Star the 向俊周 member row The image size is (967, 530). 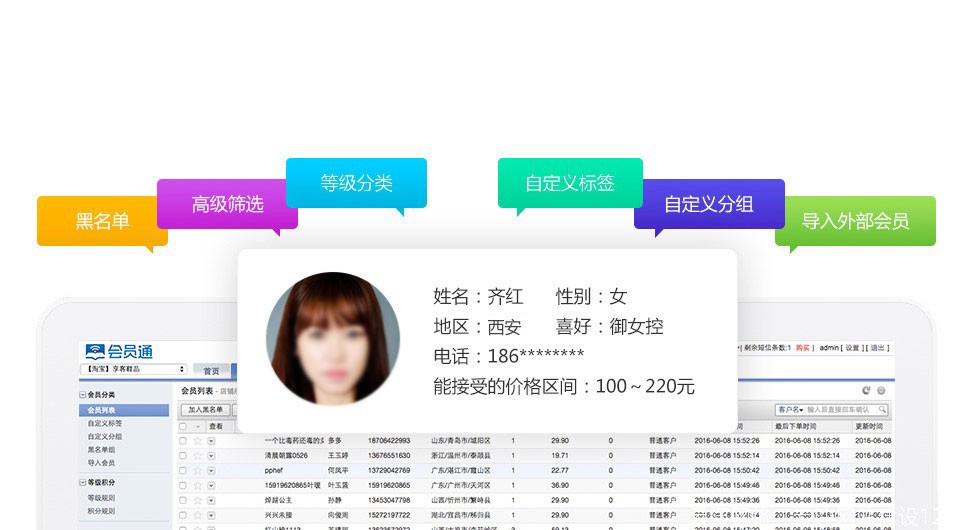(x=198, y=515)
